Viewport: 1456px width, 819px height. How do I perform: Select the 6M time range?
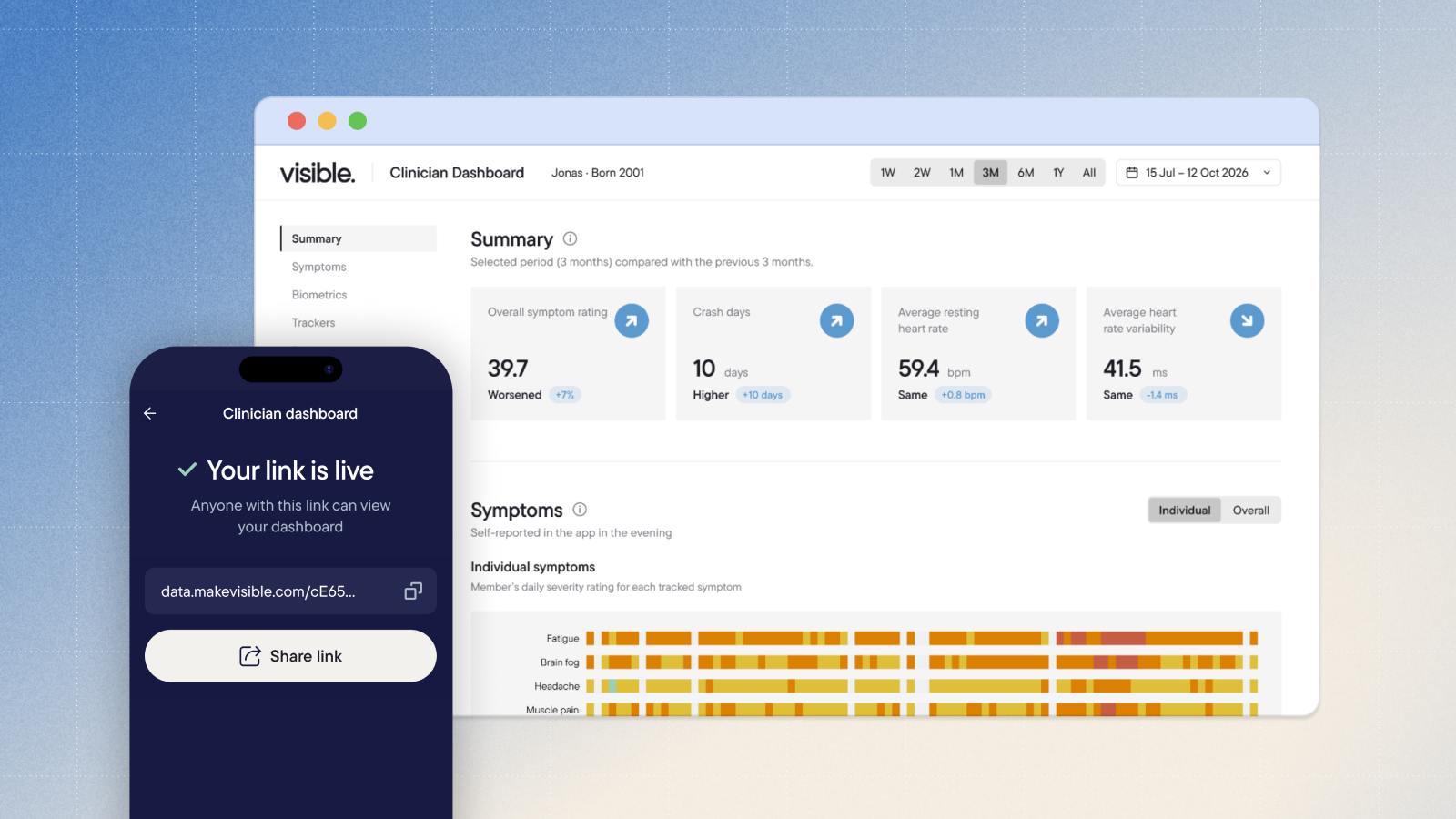tap(1026, 173)
